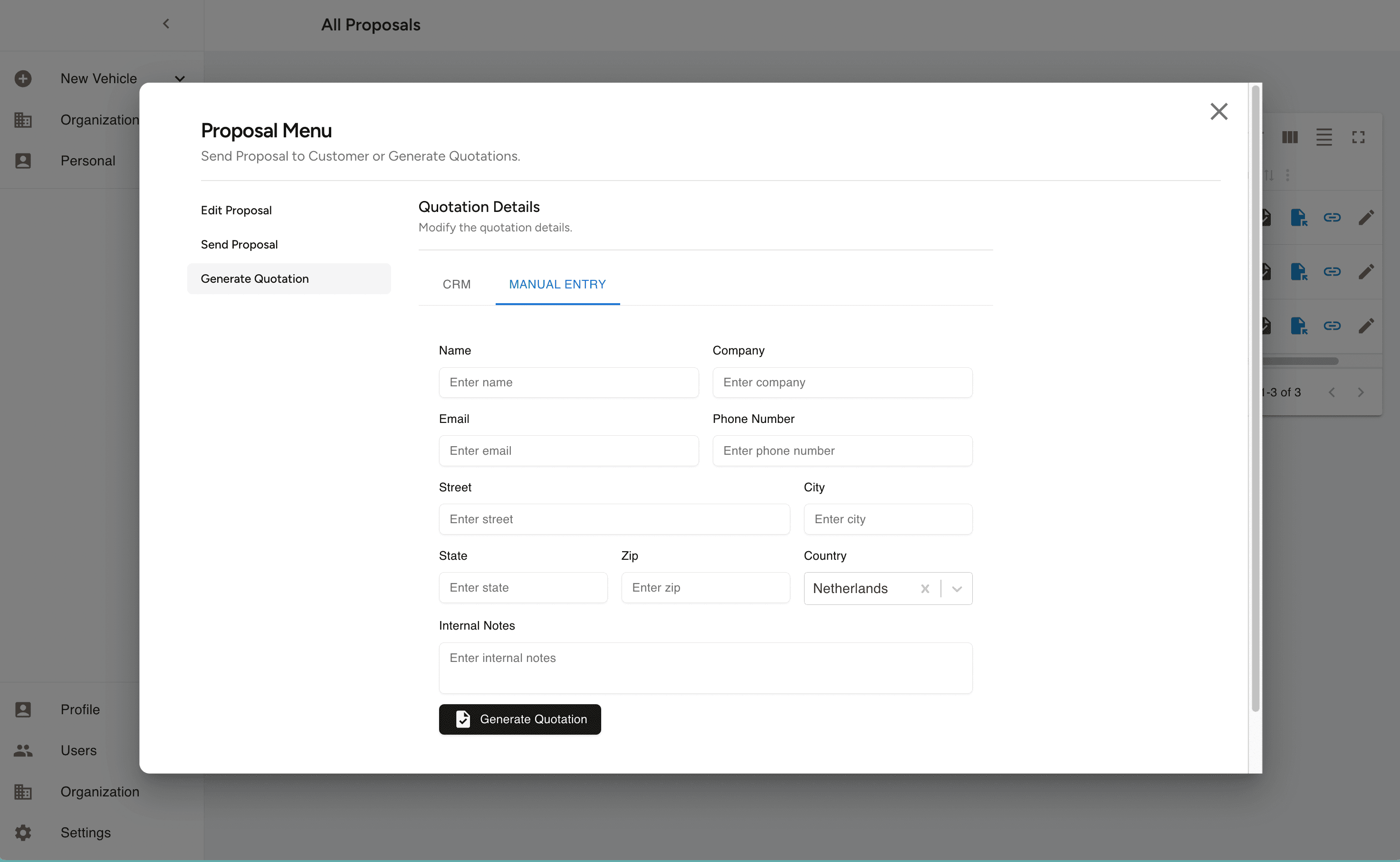
Task: Expand the New Vehicle menu
Action: coord(180,79)
